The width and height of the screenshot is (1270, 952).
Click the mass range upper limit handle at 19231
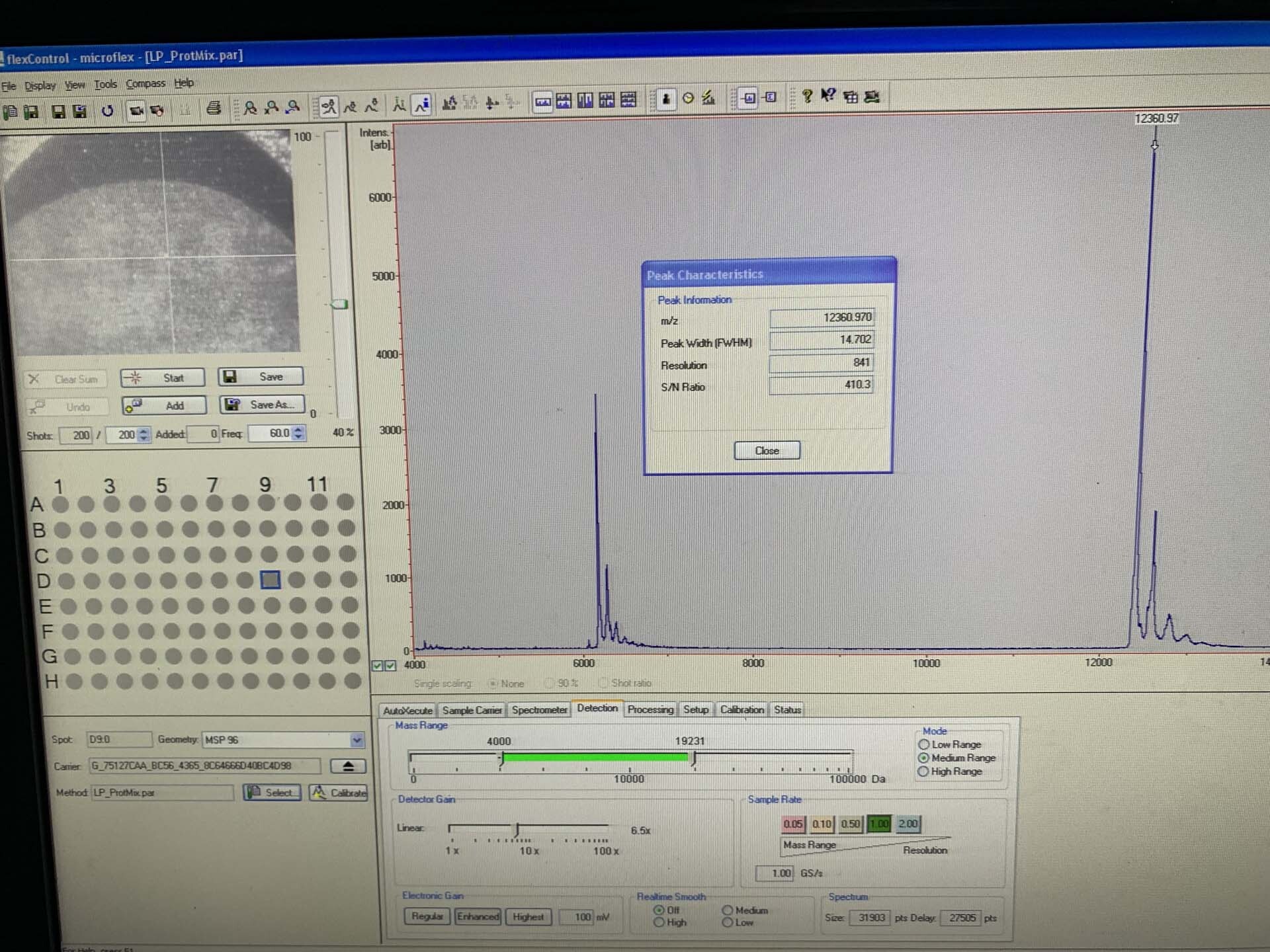[693, 758]
